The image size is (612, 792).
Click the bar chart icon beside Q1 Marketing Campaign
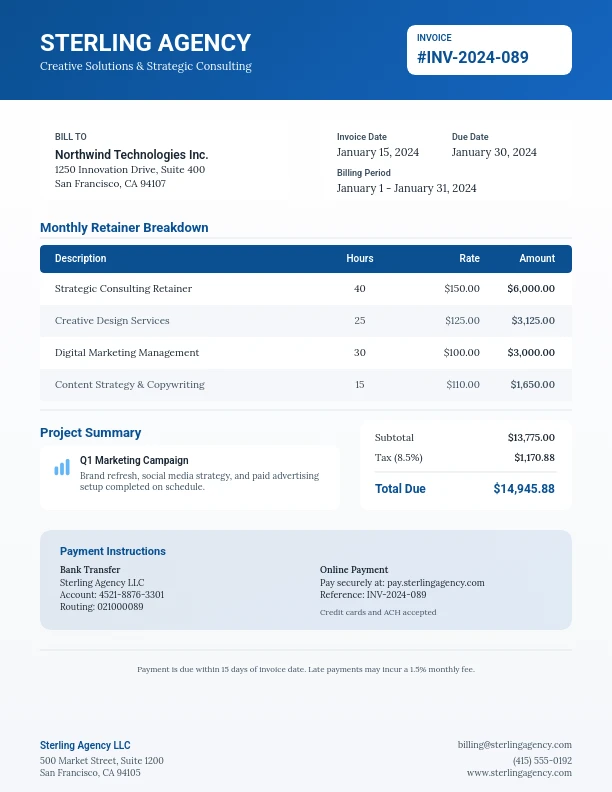62,467
